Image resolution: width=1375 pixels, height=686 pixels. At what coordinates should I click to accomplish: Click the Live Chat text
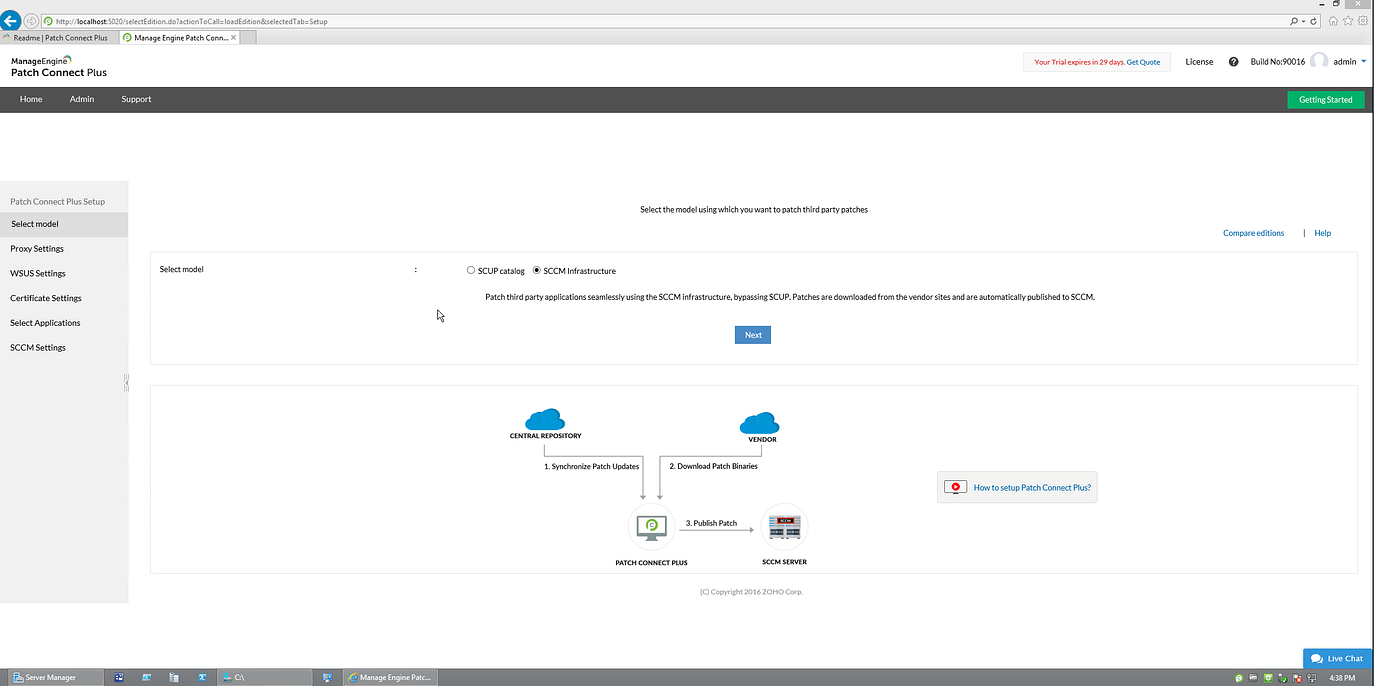point(1345,658)
